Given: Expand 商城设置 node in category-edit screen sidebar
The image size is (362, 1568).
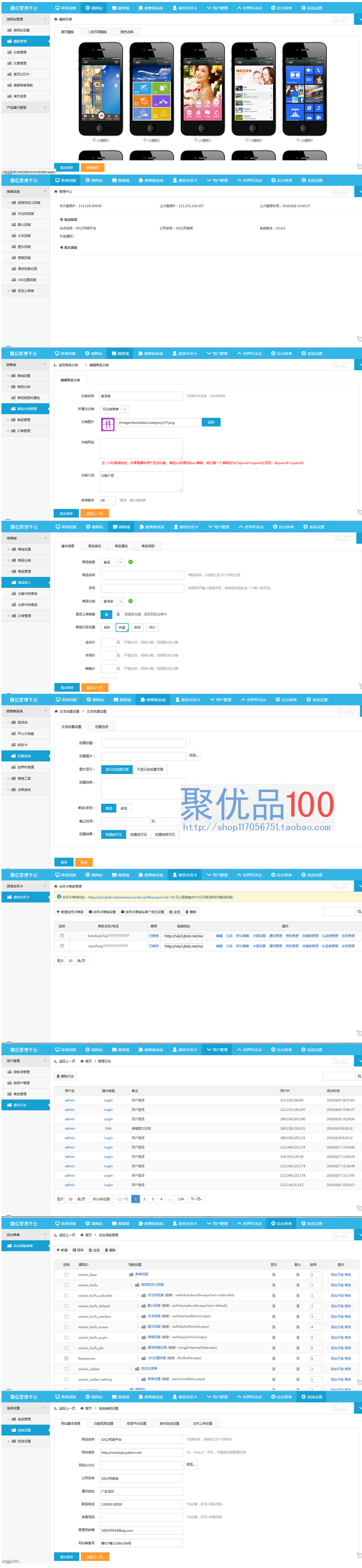Looking at the screenshot, I should pyautogui.click(x=8, y=375).
